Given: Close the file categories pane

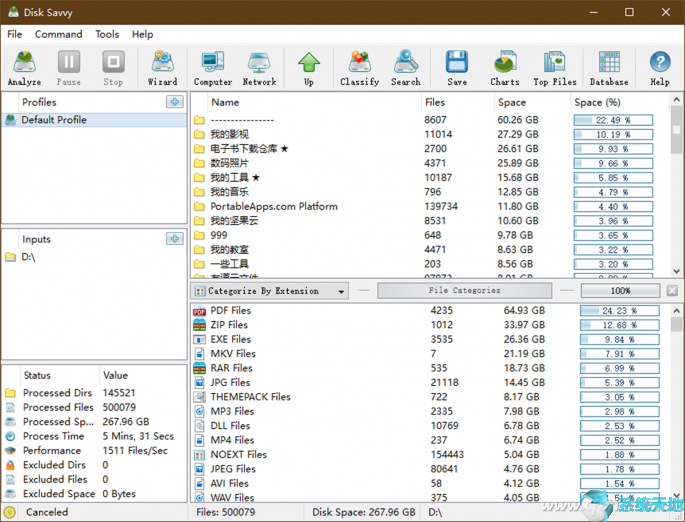Looking at the screenshot, I should pyautogui.click(x=672, y=290).
